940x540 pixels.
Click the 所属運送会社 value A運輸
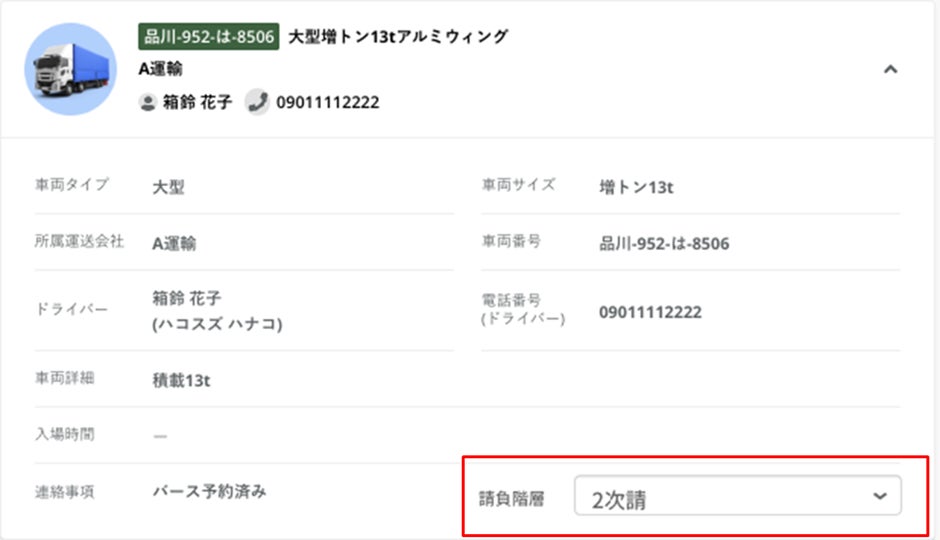(174, 243)
